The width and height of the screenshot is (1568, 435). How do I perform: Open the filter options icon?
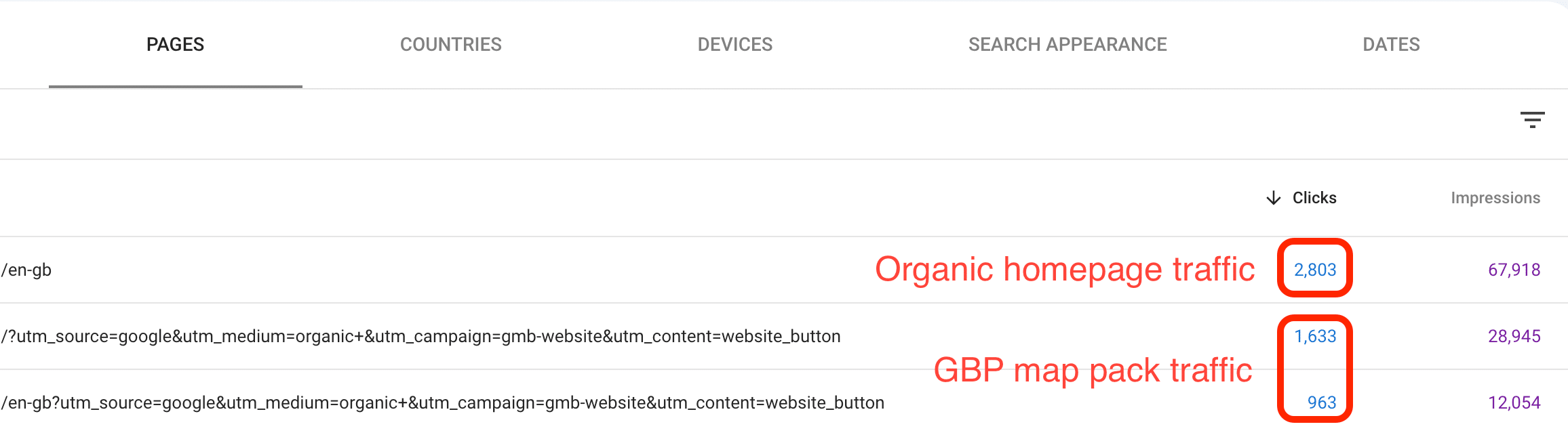pyautogui.click(x=1533, y=119)
